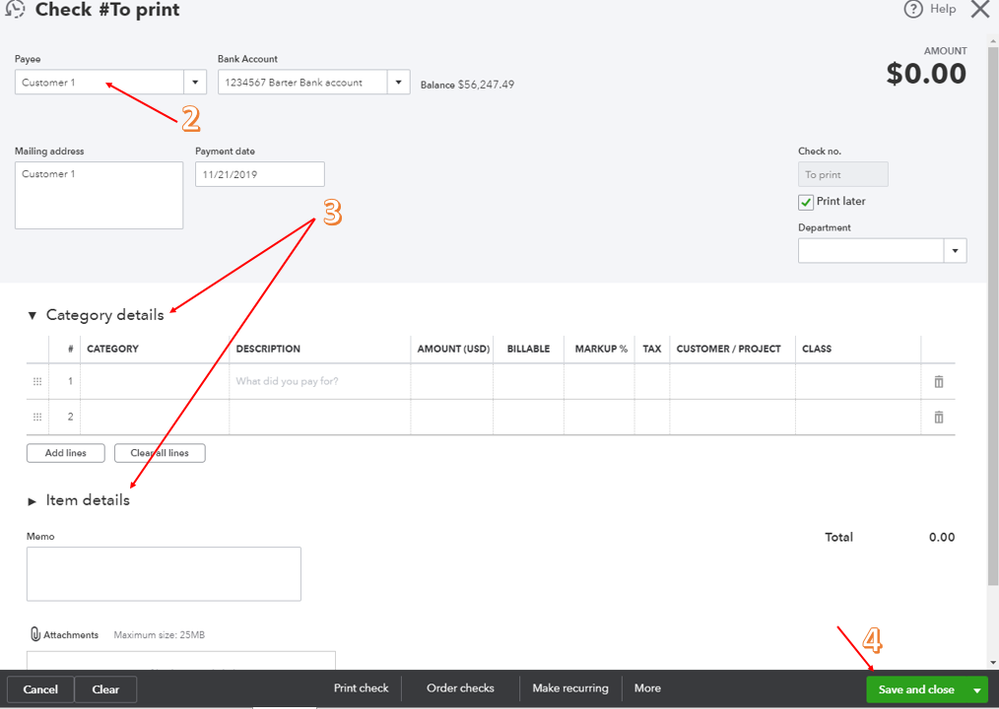Viewport: 999px width, 709px height.
Task: Click the Category cell in line 2
Action: click(x=154, y=417)
